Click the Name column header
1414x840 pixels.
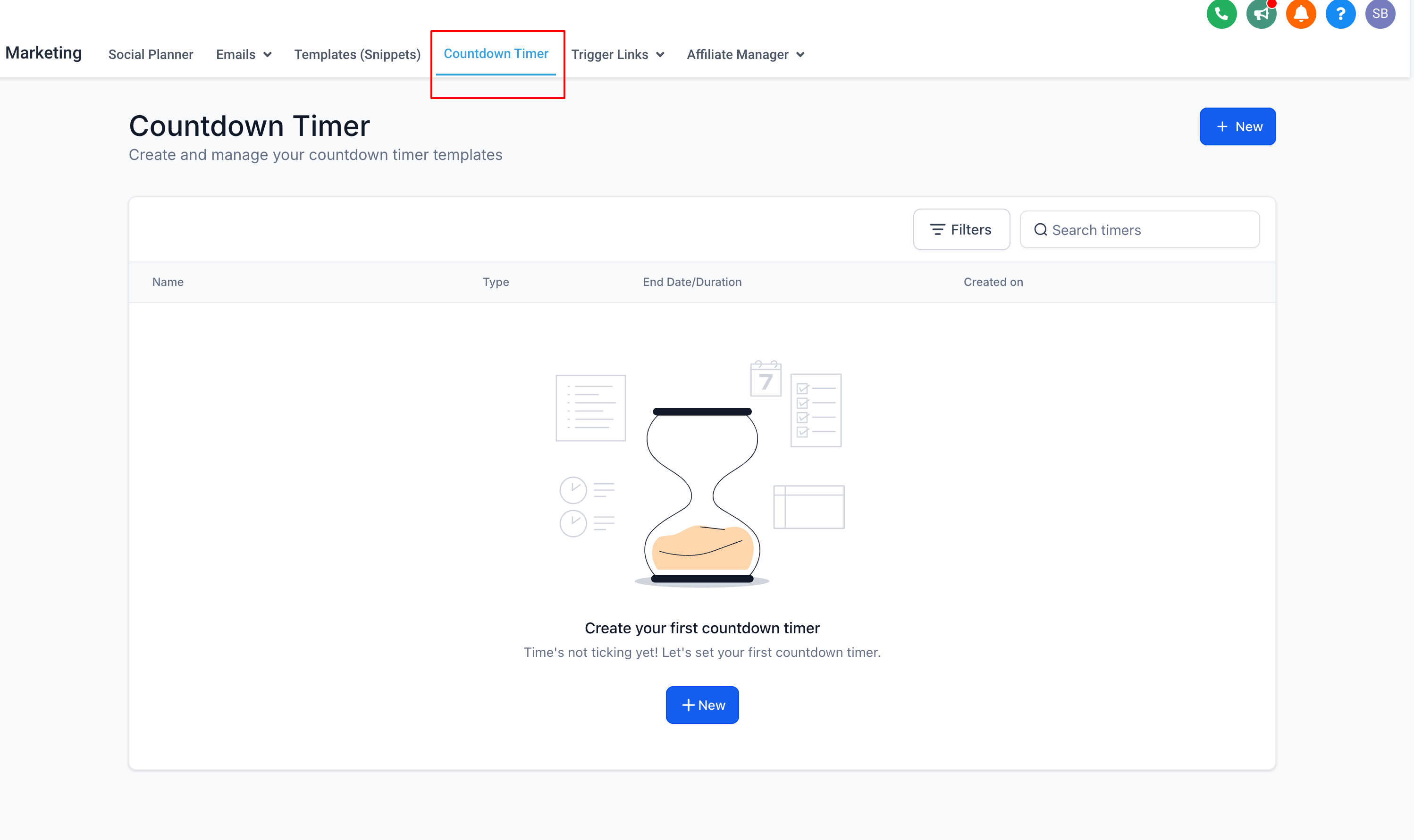[168, 282]
